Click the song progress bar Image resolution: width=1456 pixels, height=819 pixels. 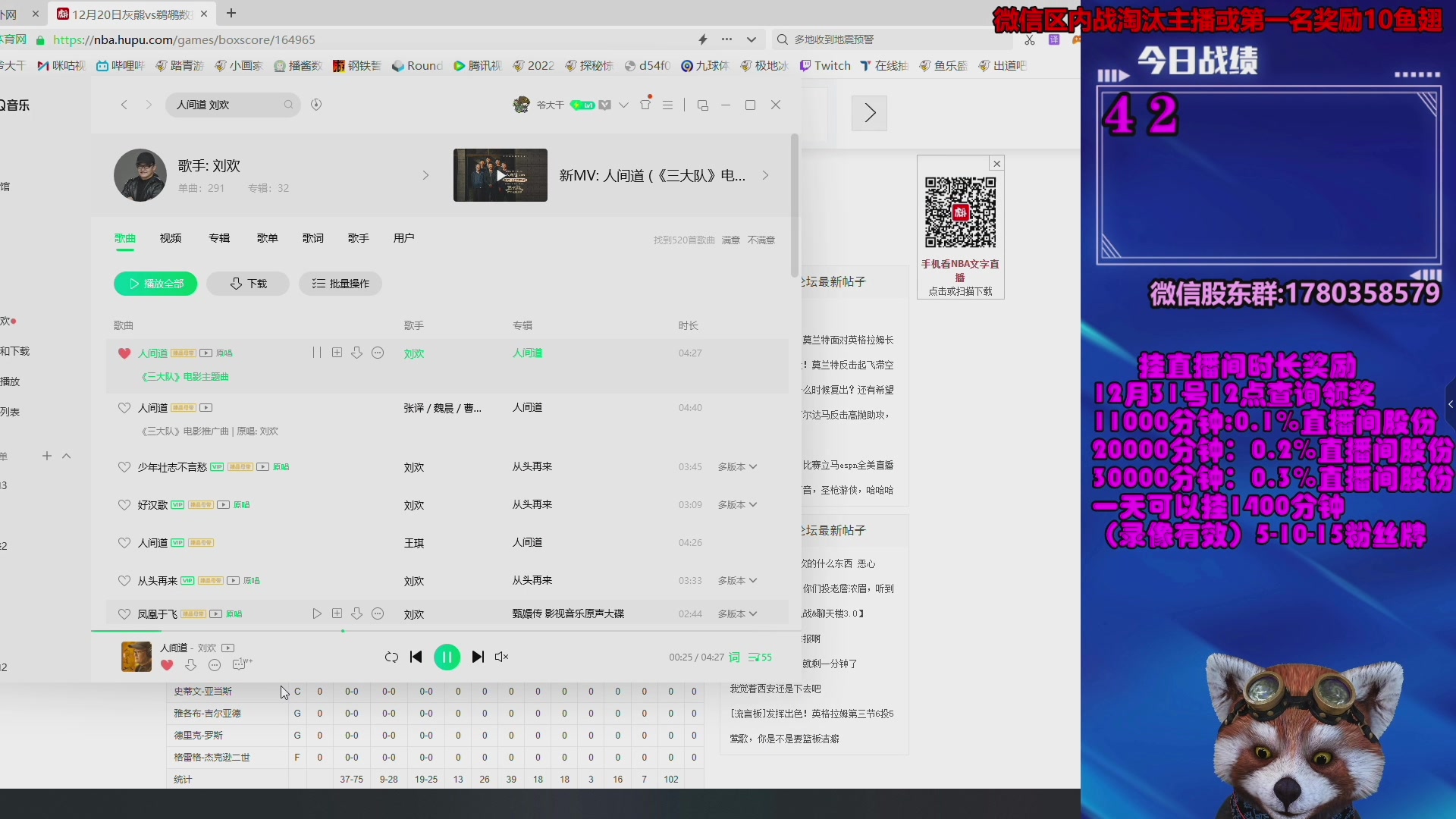pos(455,630)
